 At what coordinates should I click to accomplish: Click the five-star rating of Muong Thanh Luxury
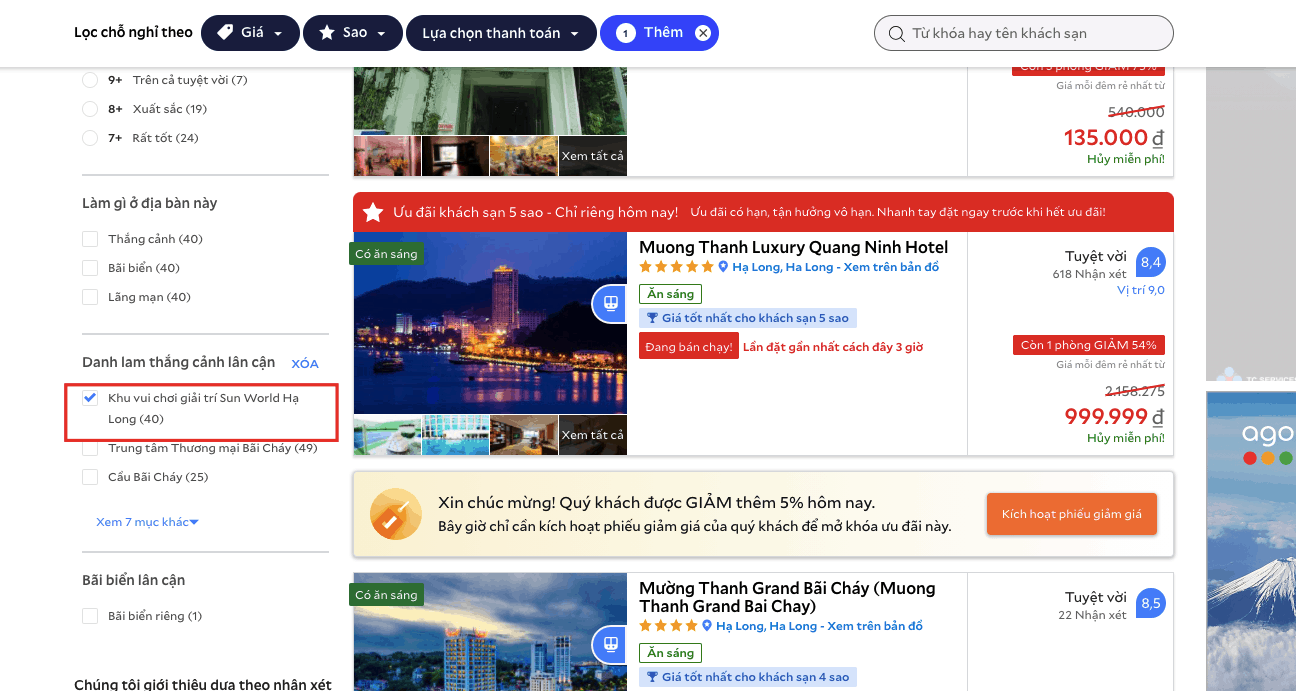[x=677, y=267]
